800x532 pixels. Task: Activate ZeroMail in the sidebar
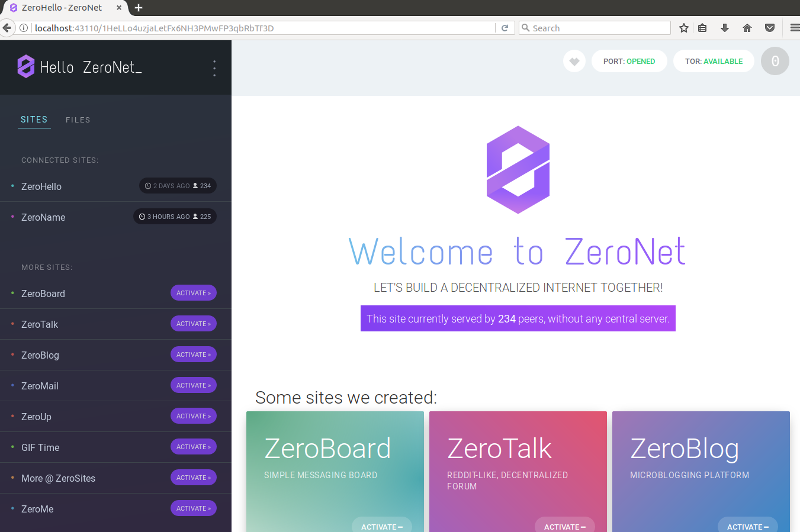(x=193, y=385)
